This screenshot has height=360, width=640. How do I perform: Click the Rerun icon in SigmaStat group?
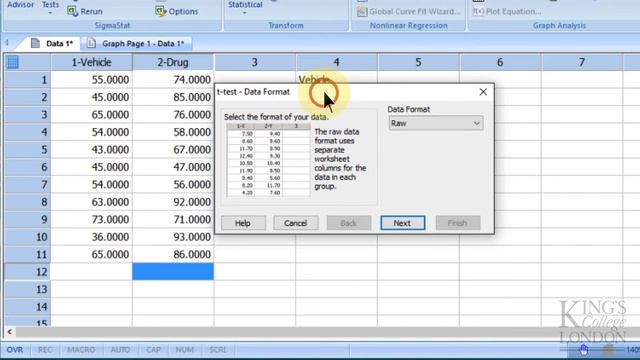[72, 11]
